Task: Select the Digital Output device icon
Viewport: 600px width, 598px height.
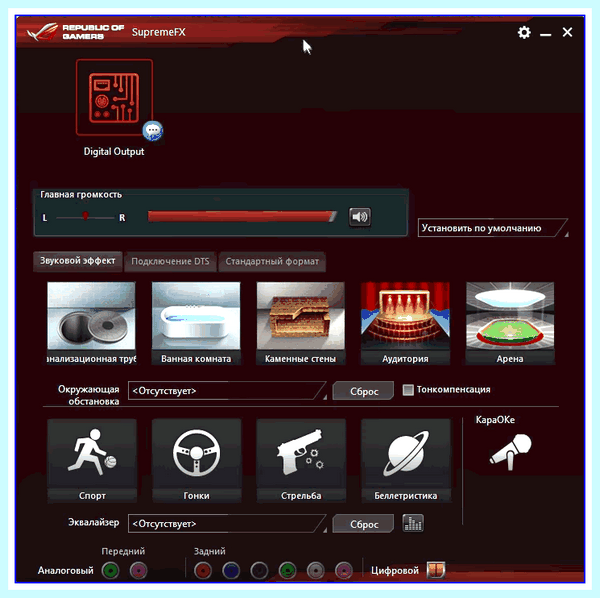Action: pos(114,98)
